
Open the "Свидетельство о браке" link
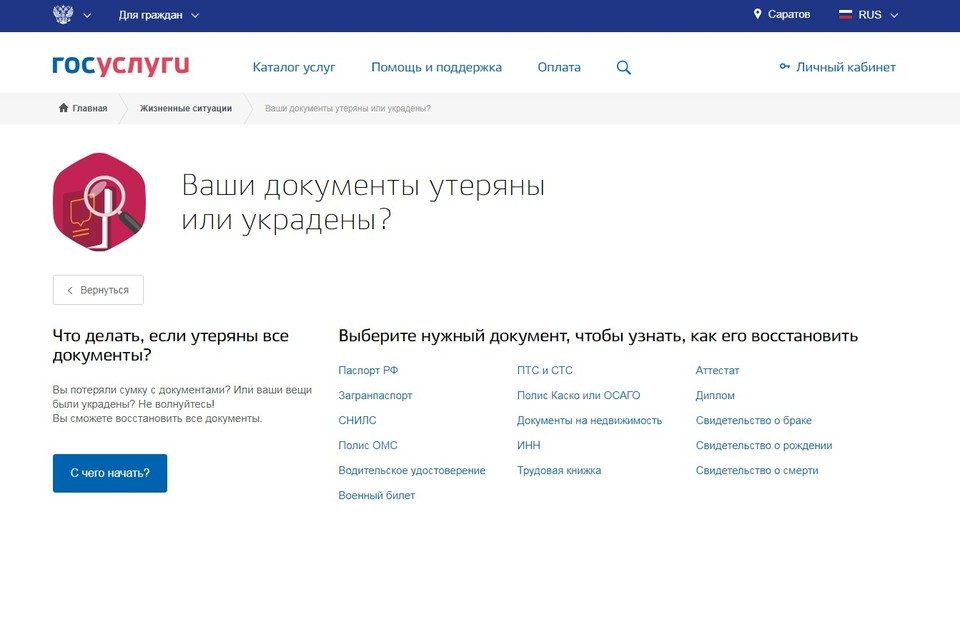[753, 420]
